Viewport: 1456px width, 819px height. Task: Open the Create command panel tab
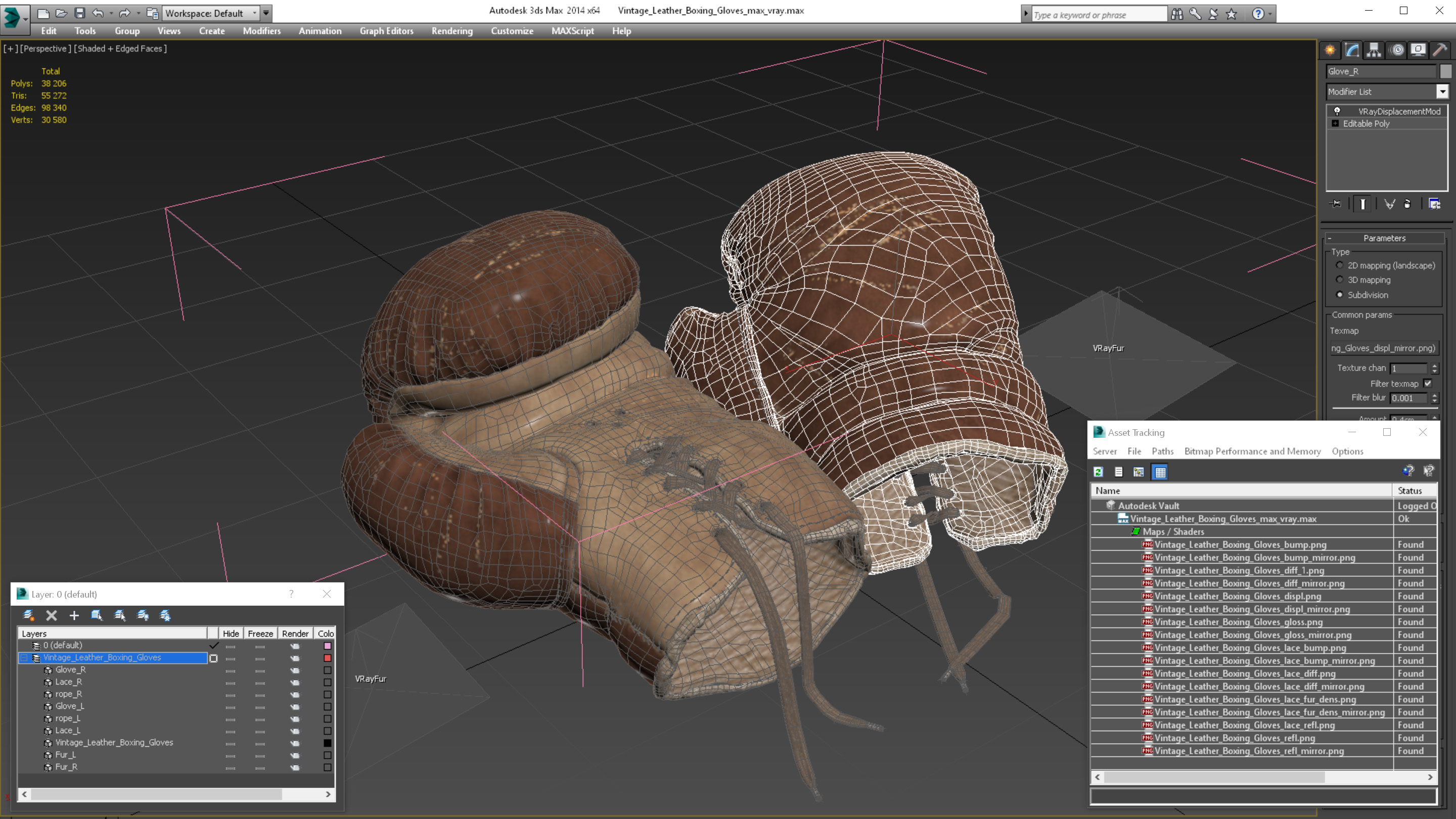tap(1330, 51)
